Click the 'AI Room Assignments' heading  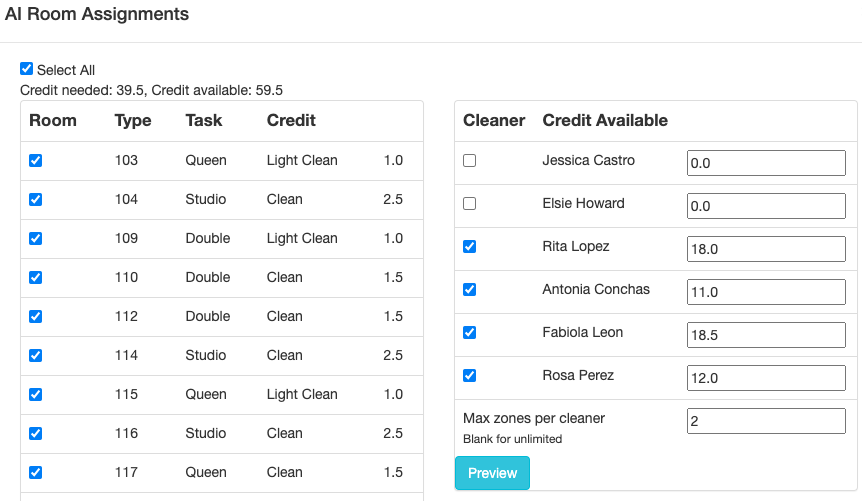pos(97,14)
